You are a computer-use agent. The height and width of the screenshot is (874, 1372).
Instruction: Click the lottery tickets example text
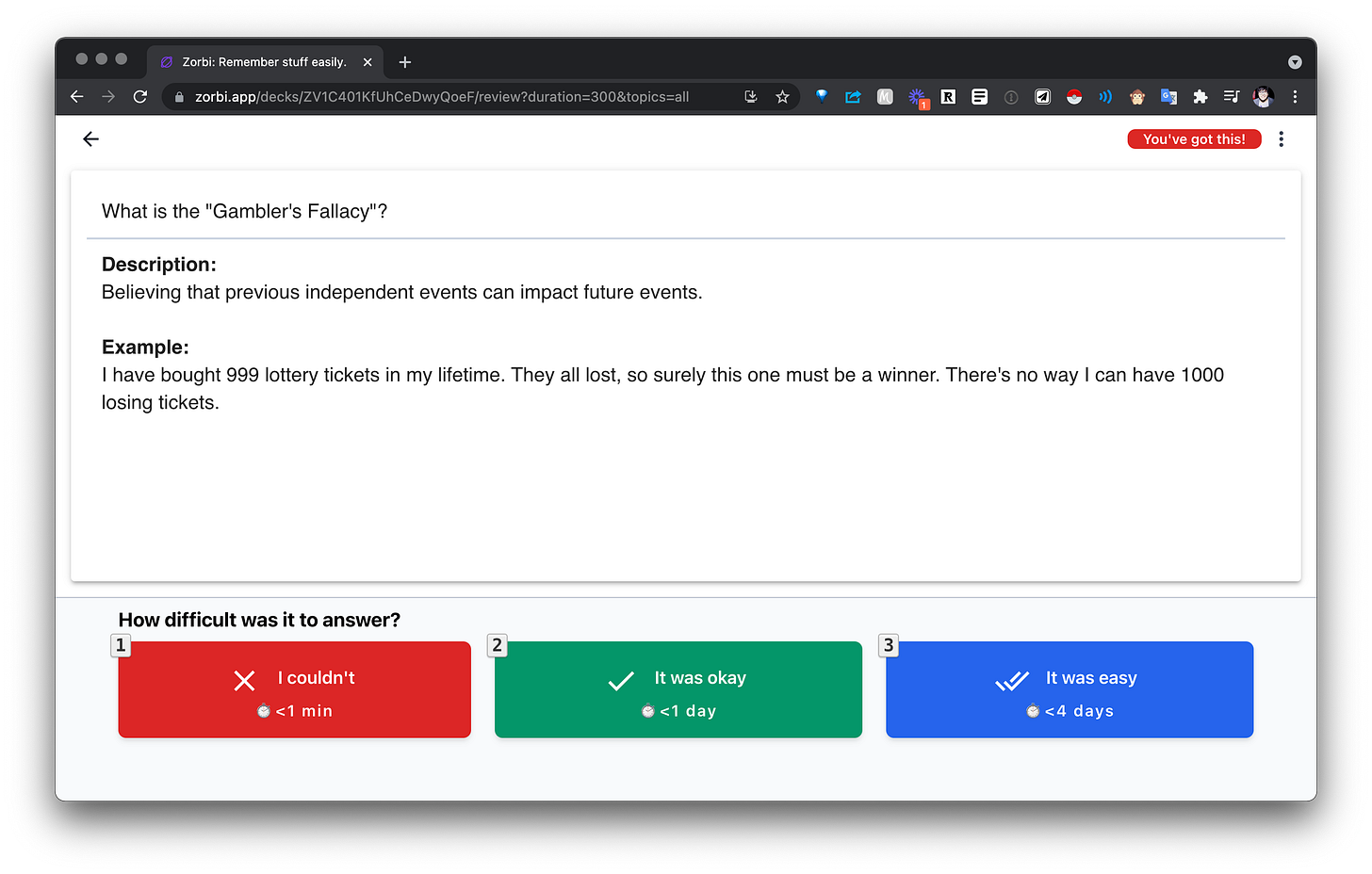pos(662,389)
